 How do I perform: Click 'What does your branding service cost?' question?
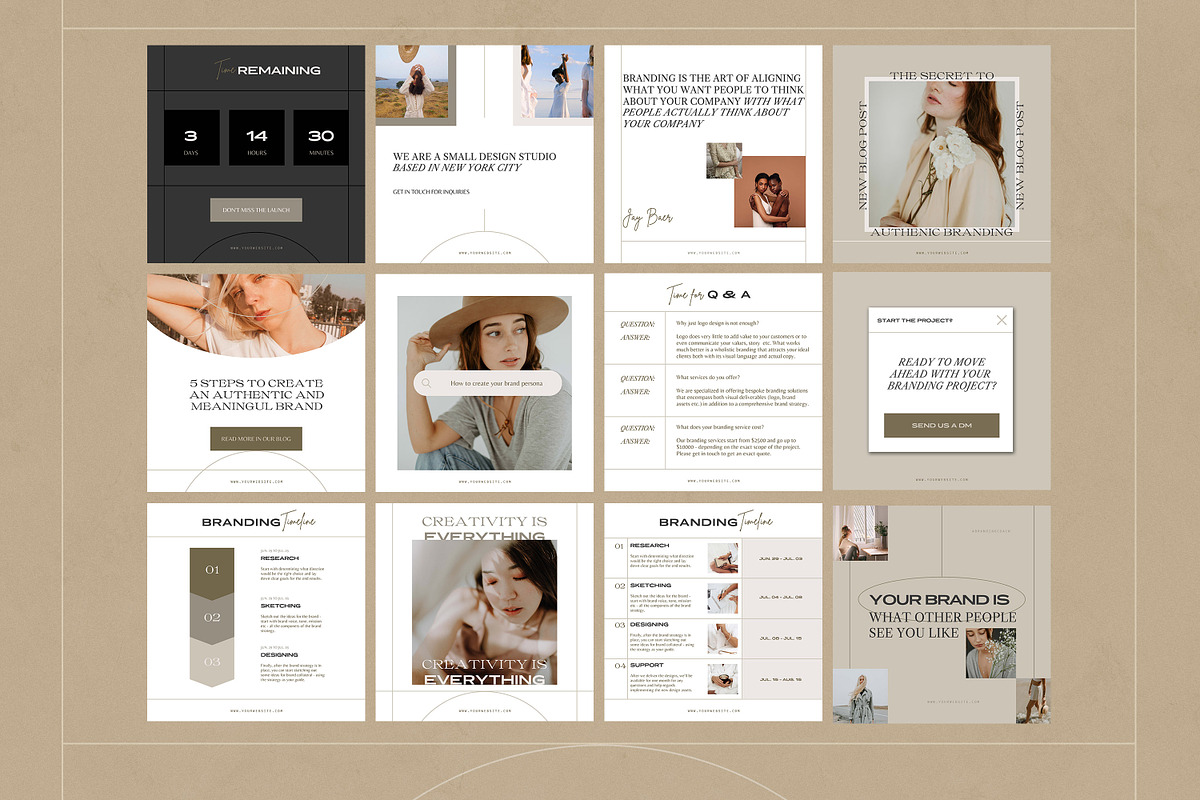[720, 427]
